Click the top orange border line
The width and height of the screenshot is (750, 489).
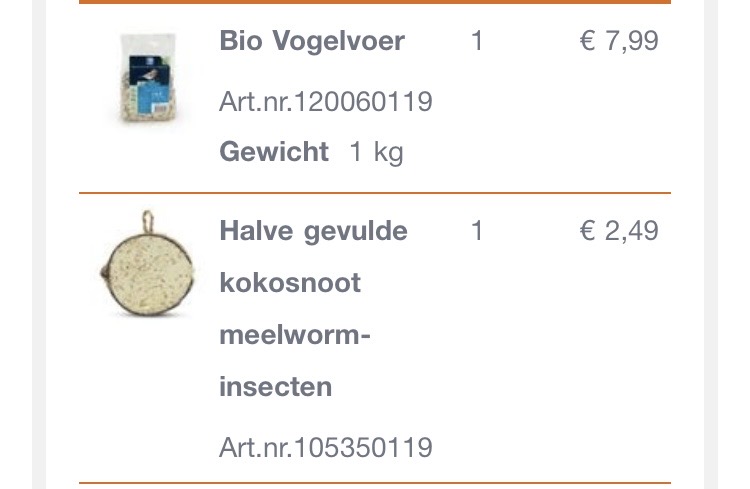click(374, 2)
